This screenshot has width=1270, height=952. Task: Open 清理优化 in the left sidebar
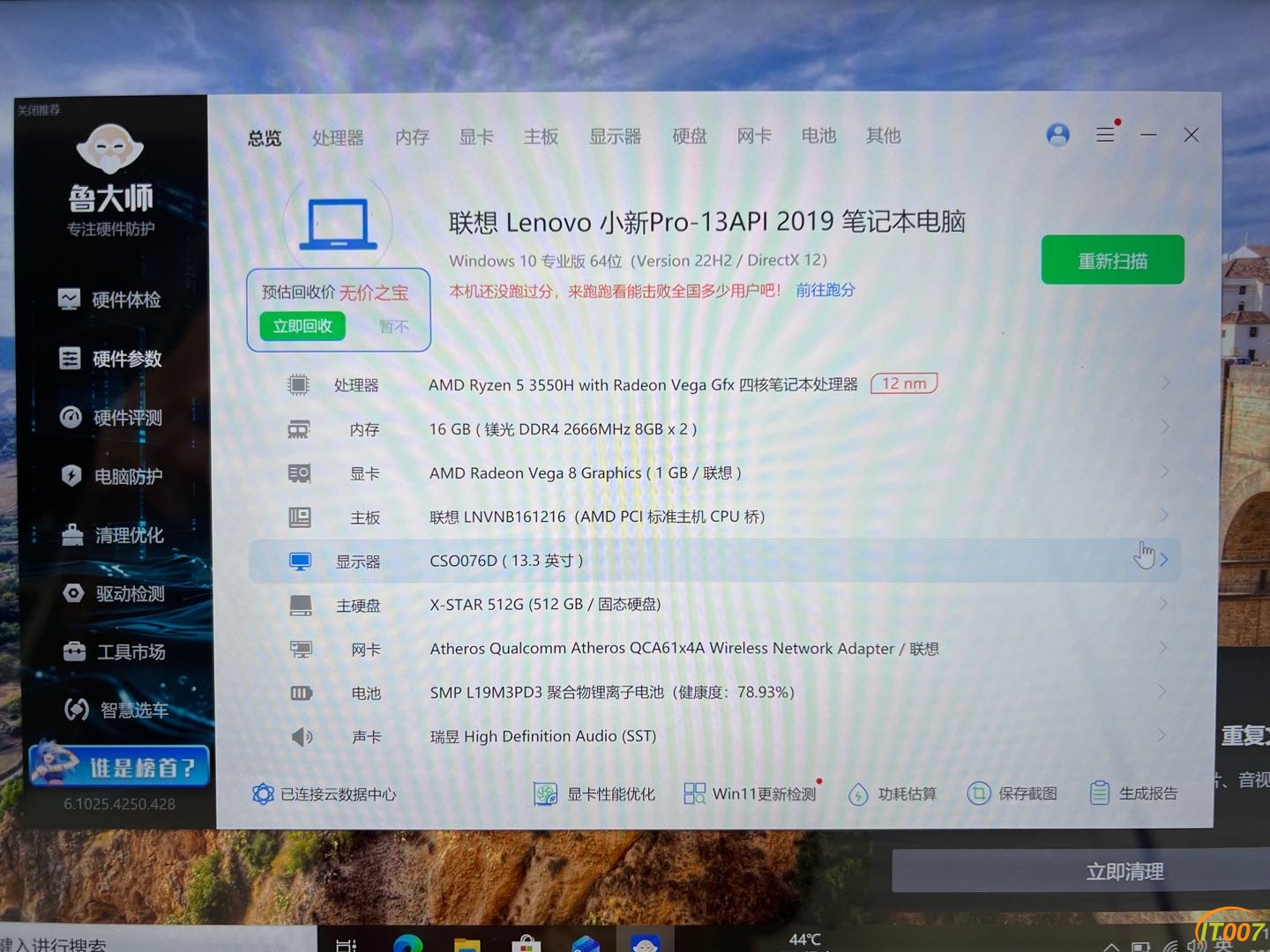point(113,534)
